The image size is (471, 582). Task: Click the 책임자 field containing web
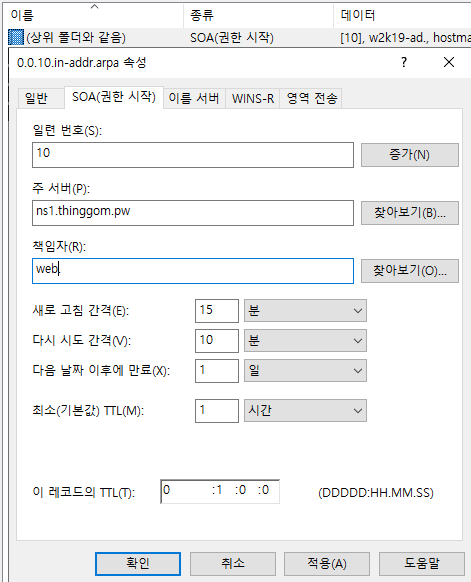pyautogui.click(x=193, y=271)
